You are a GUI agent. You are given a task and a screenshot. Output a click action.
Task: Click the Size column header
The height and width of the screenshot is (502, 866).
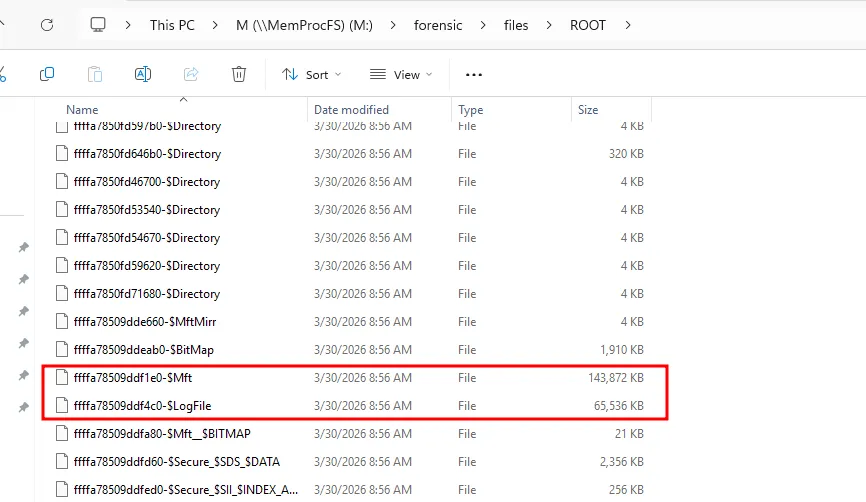(x=588, y=110)
